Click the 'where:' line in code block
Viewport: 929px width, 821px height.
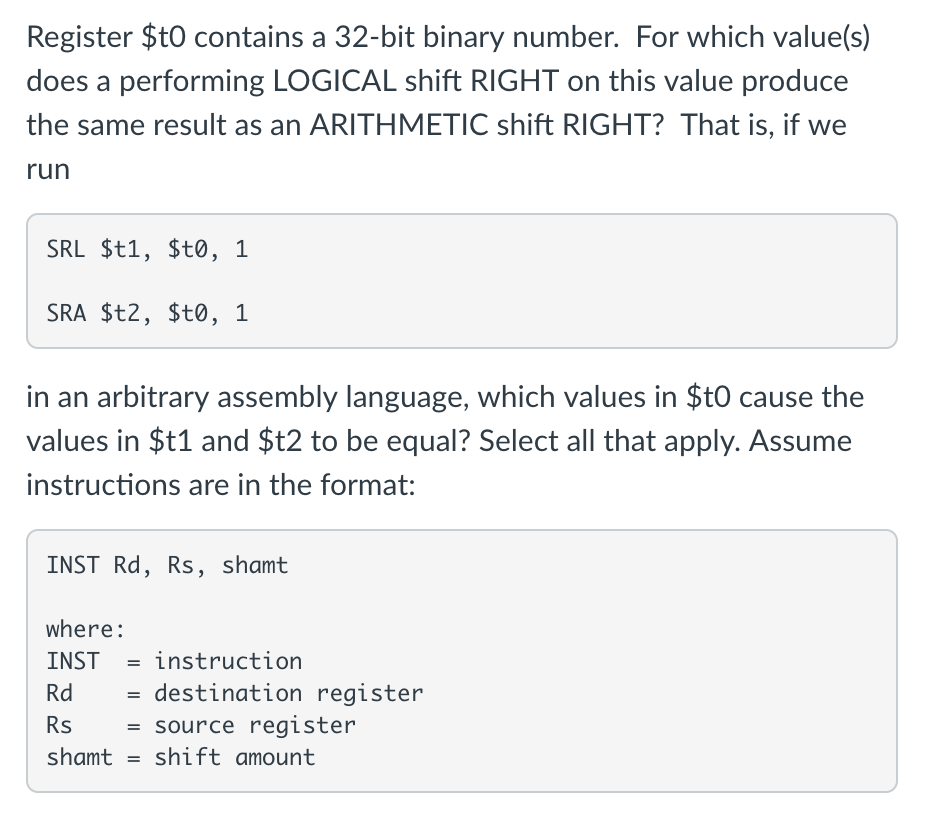point(86,629)
